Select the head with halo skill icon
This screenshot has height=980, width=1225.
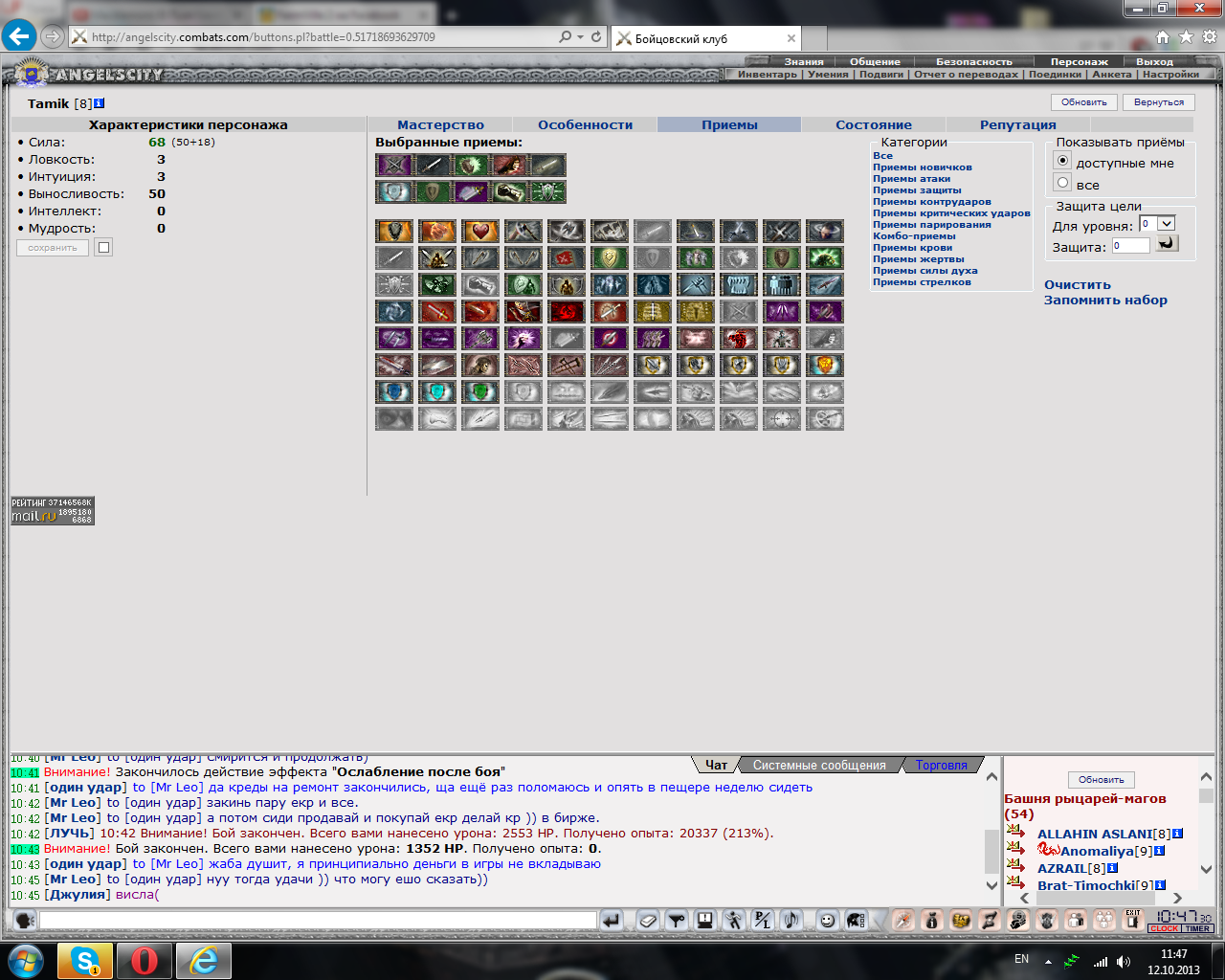pyautogui.click(x=825, y=231)
